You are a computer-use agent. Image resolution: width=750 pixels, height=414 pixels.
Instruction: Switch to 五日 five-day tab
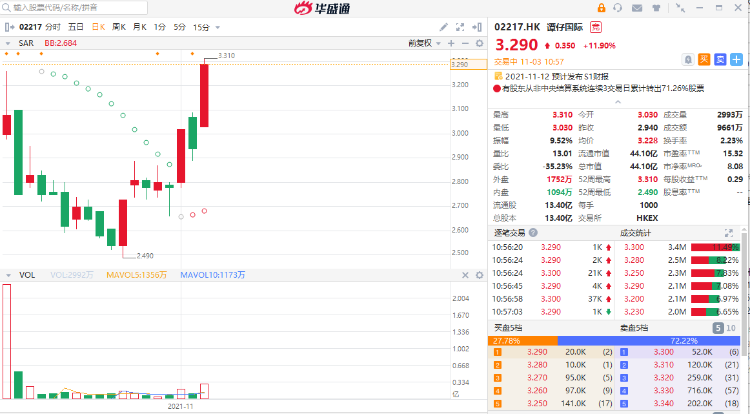pyautogui.click(x=76, y=27)
